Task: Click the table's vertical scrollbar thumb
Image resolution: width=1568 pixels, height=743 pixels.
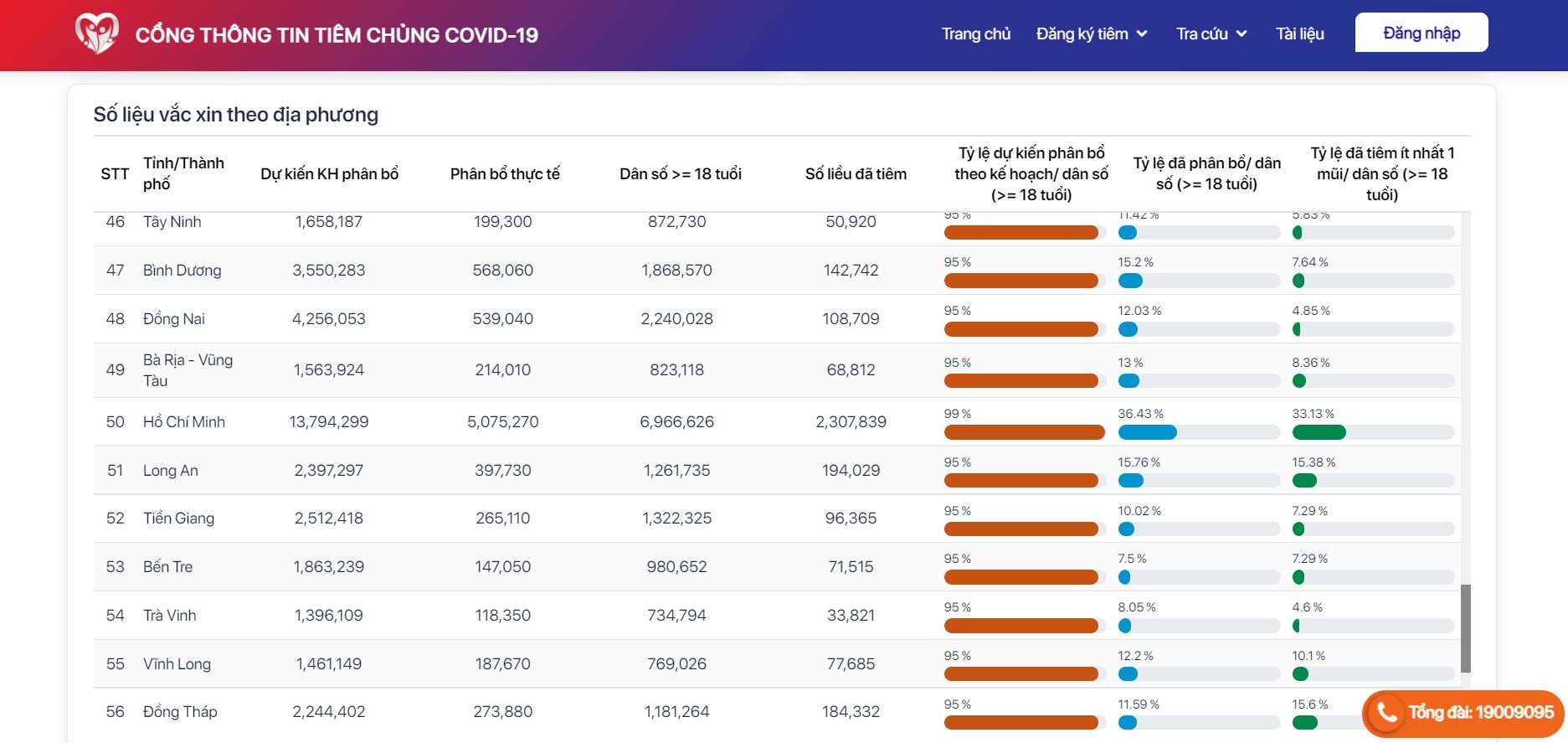Action: click(1465, 628)
